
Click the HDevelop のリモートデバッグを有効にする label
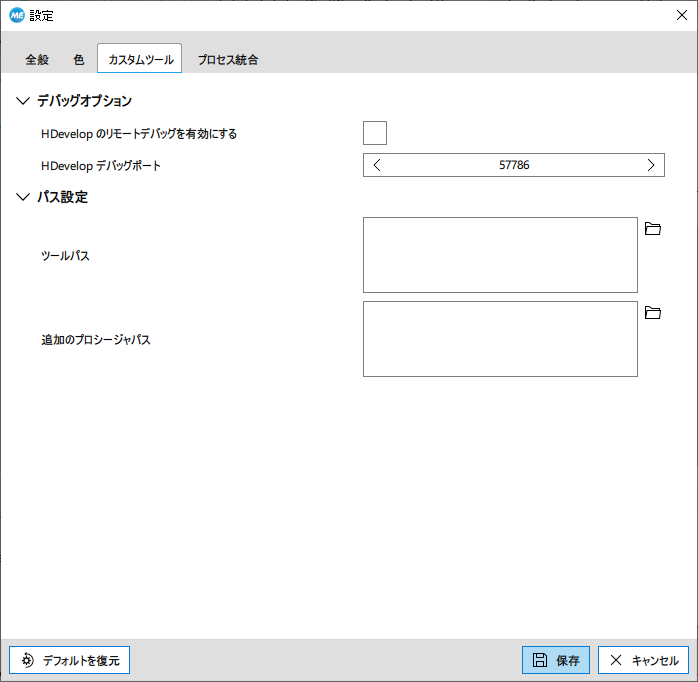[139, 133]
